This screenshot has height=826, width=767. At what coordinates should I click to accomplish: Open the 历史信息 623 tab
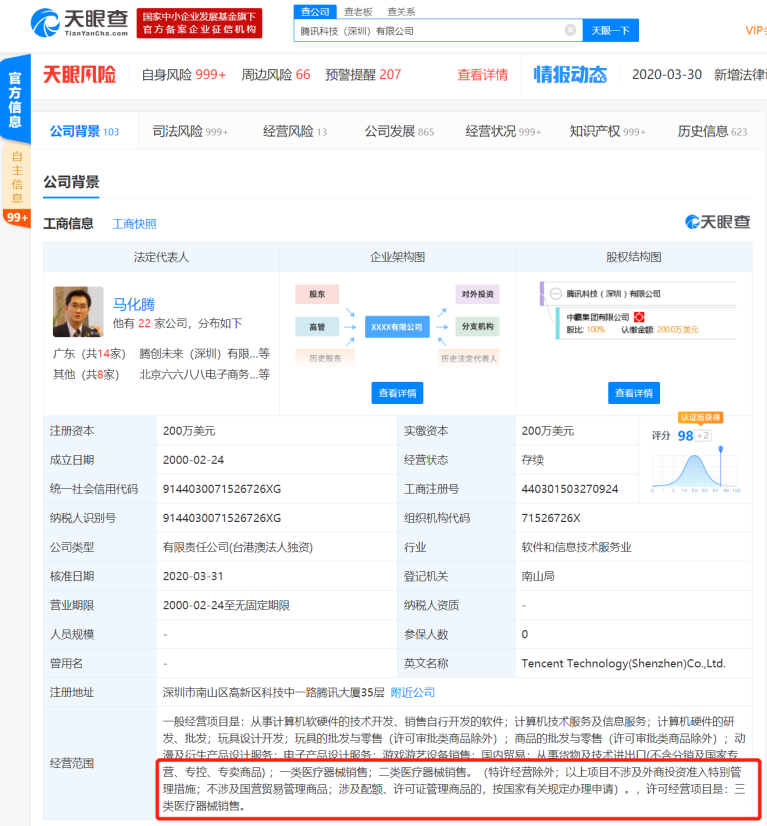click(x=712, y=131)
